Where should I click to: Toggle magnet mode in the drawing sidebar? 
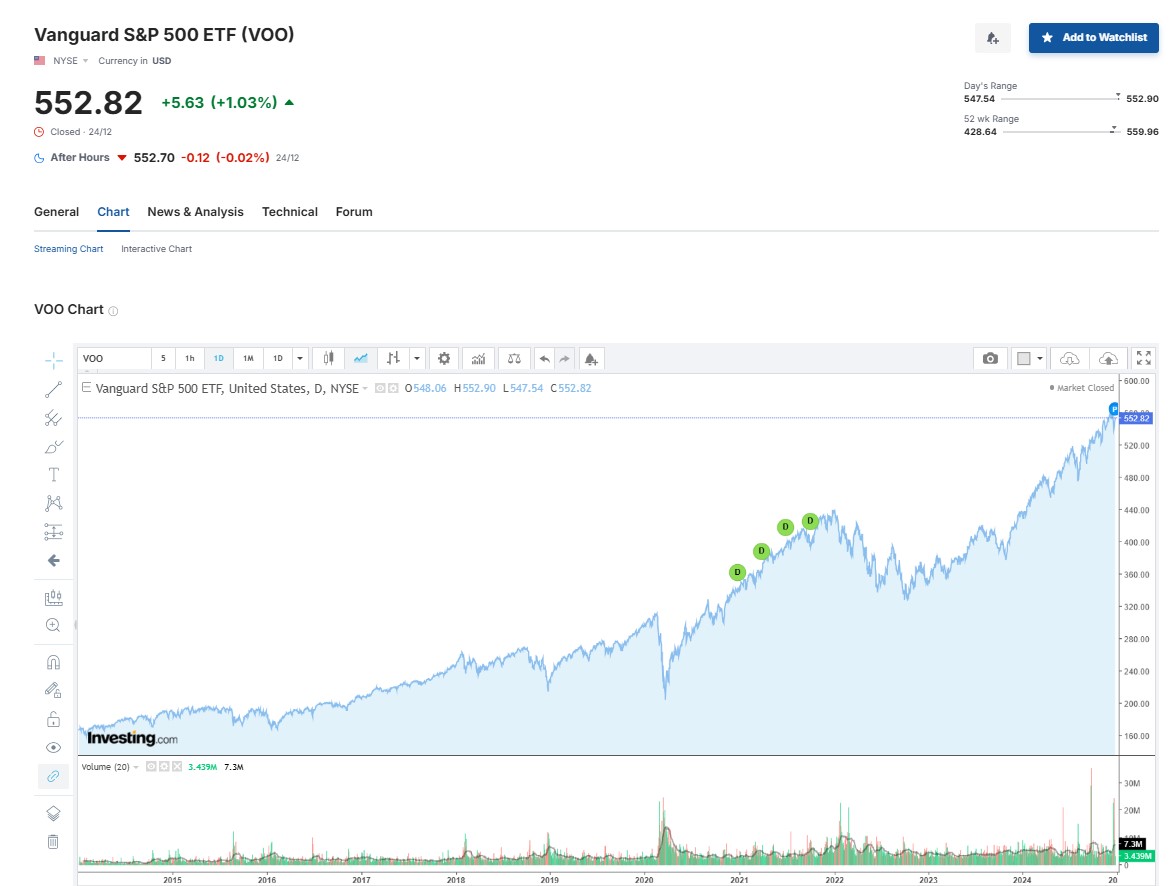[54, 662]
